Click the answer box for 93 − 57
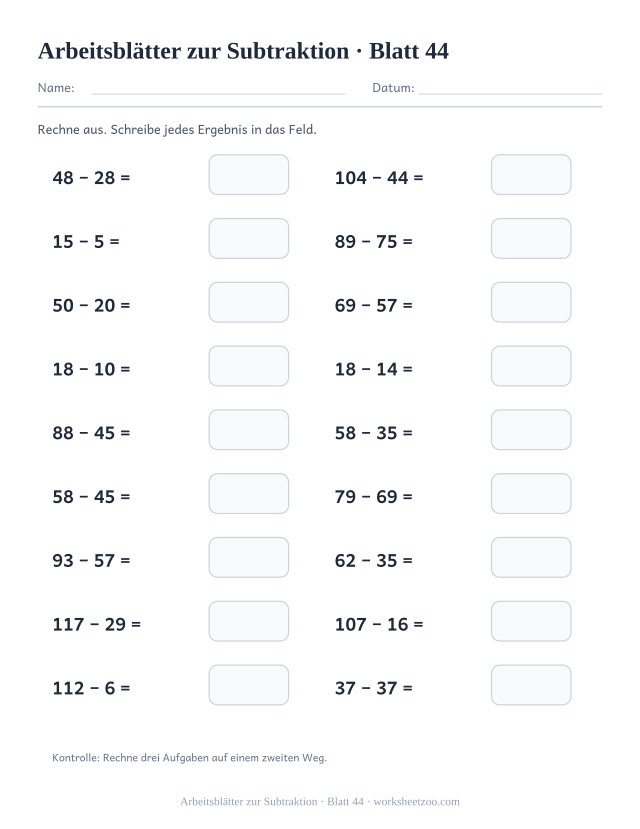 248,557
